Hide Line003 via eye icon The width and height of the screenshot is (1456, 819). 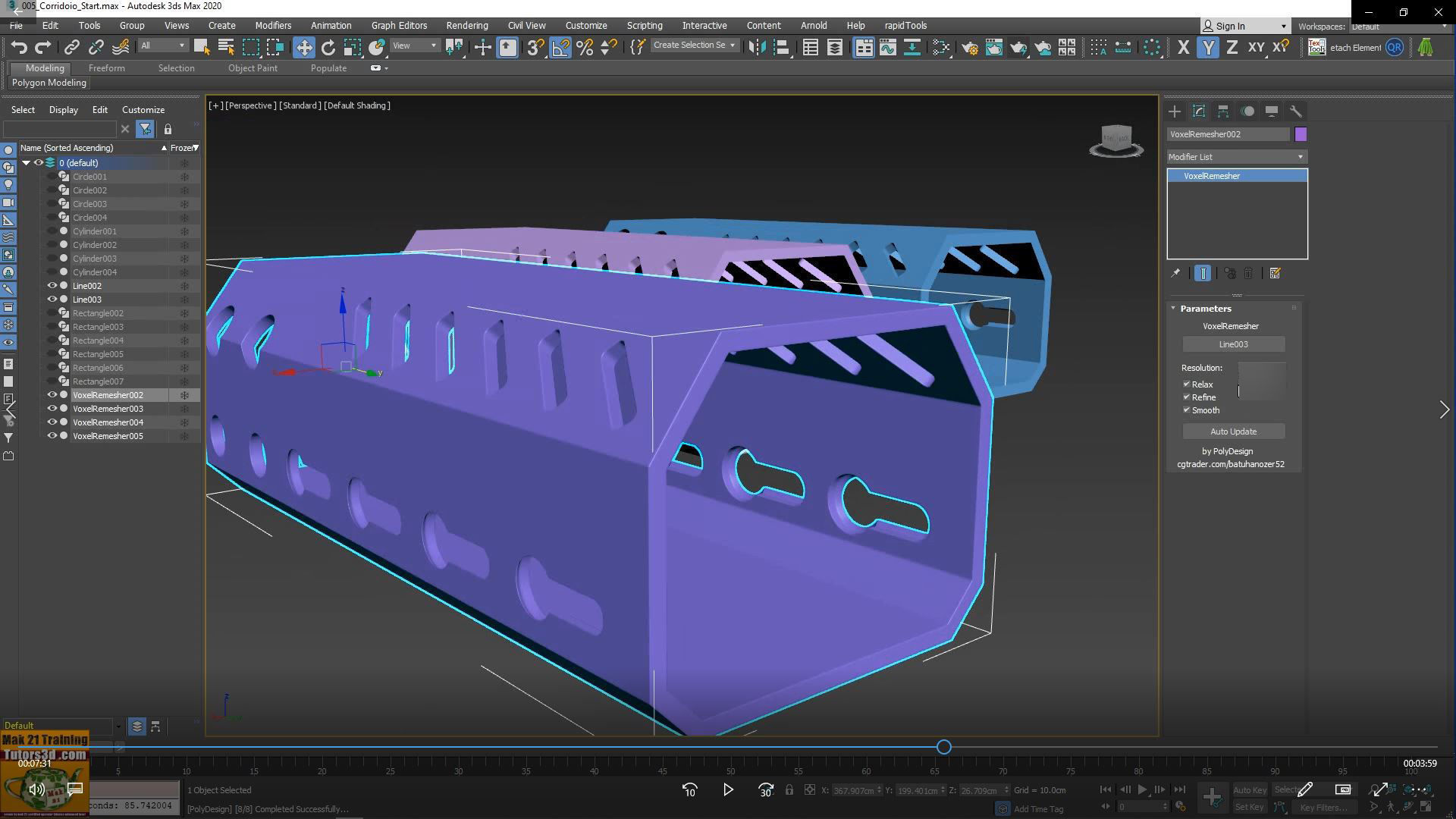pos(52,300)
